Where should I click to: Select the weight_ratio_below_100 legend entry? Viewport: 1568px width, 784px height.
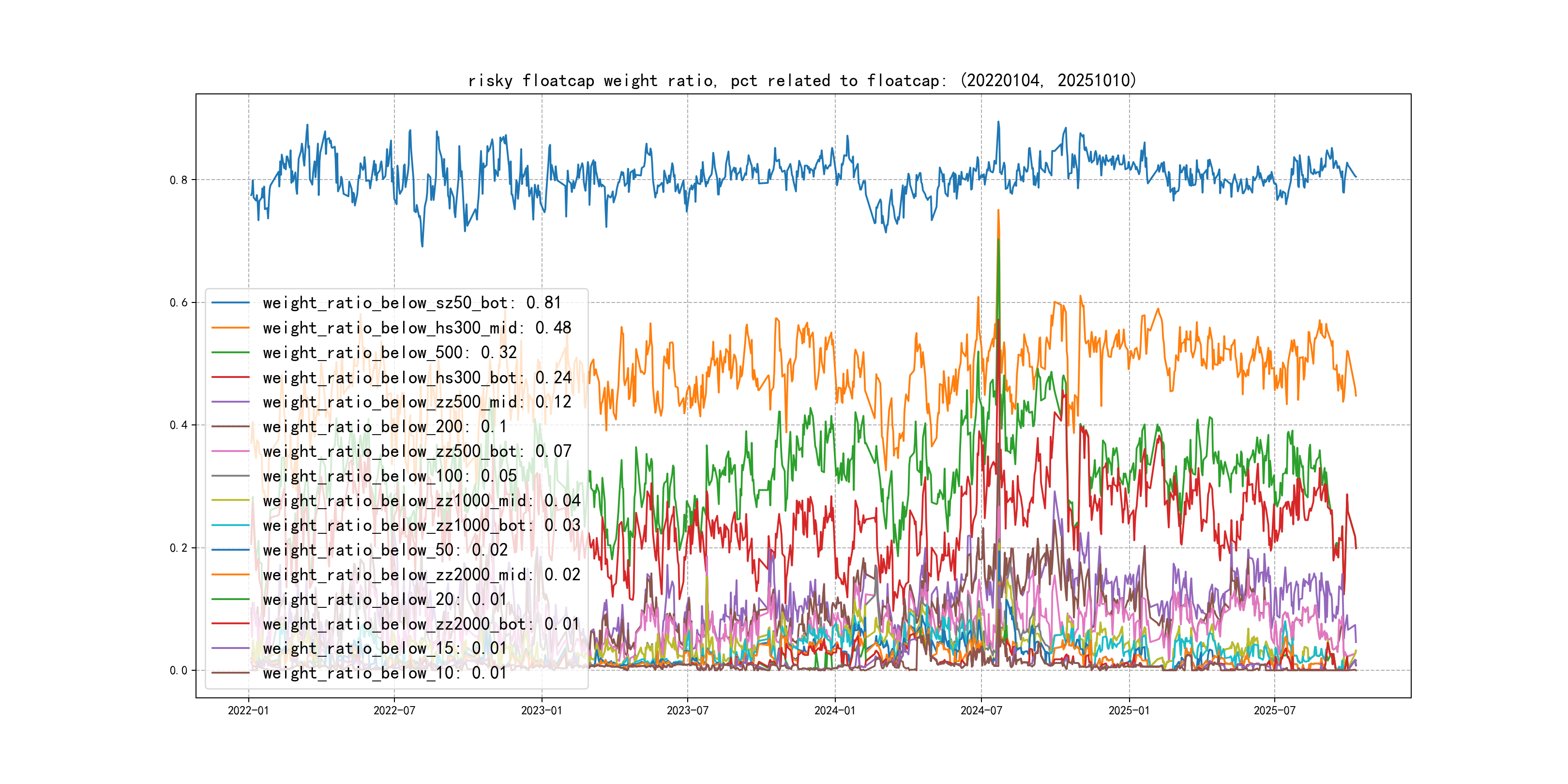pyautogui.click(x=390, y=476)
